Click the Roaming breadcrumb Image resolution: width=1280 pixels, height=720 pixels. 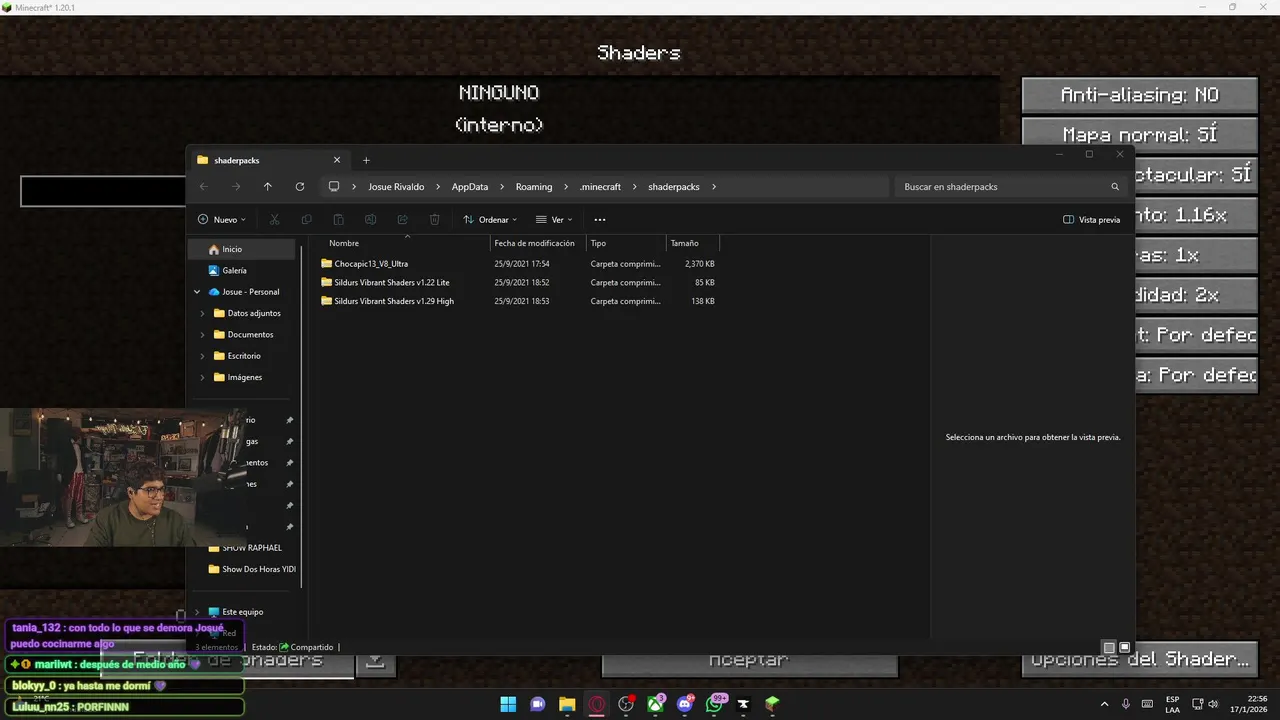point(534,187)
